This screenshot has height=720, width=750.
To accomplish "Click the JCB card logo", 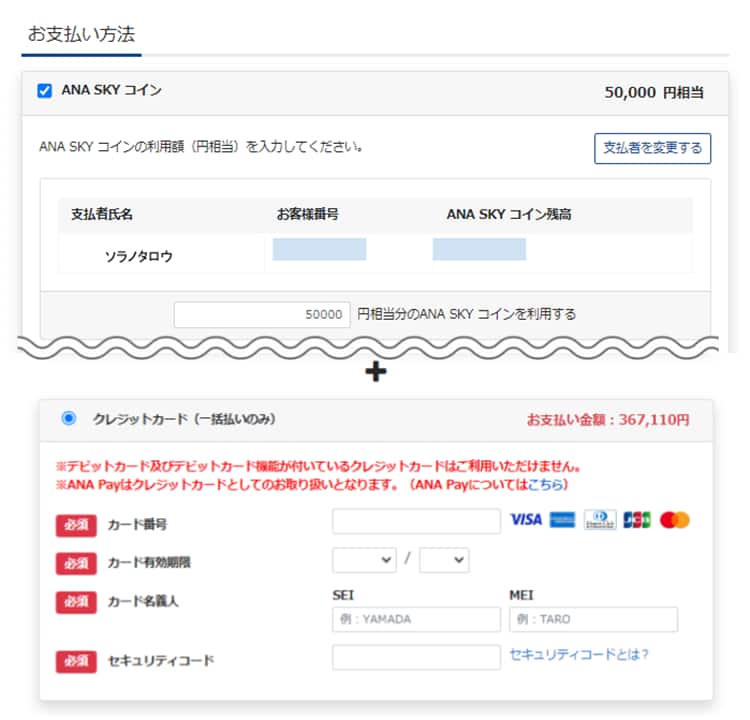I will (x=637, y=520).
